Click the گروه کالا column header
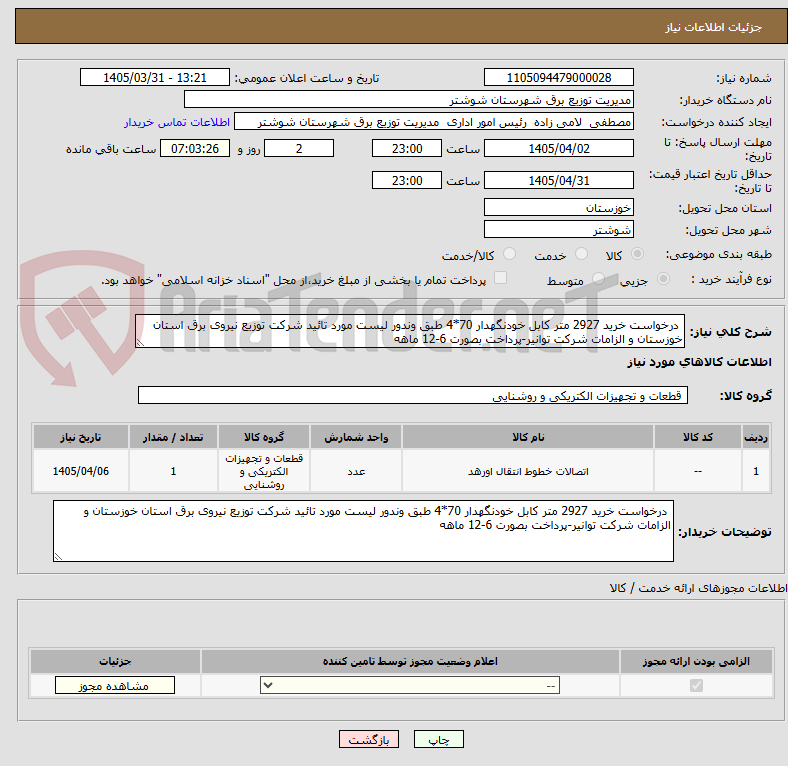 [x=264, y=437]
